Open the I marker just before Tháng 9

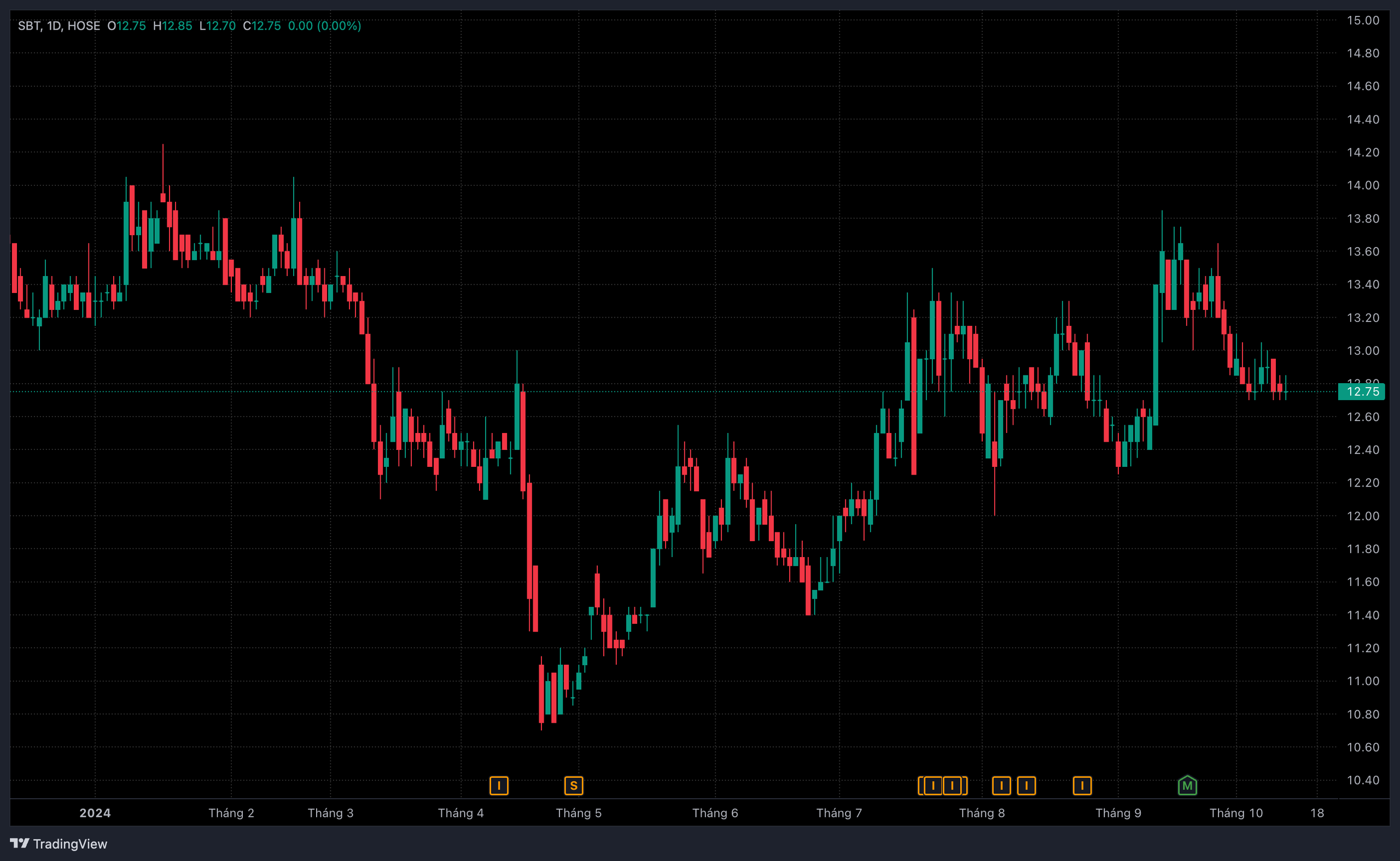pos(1082,786)
